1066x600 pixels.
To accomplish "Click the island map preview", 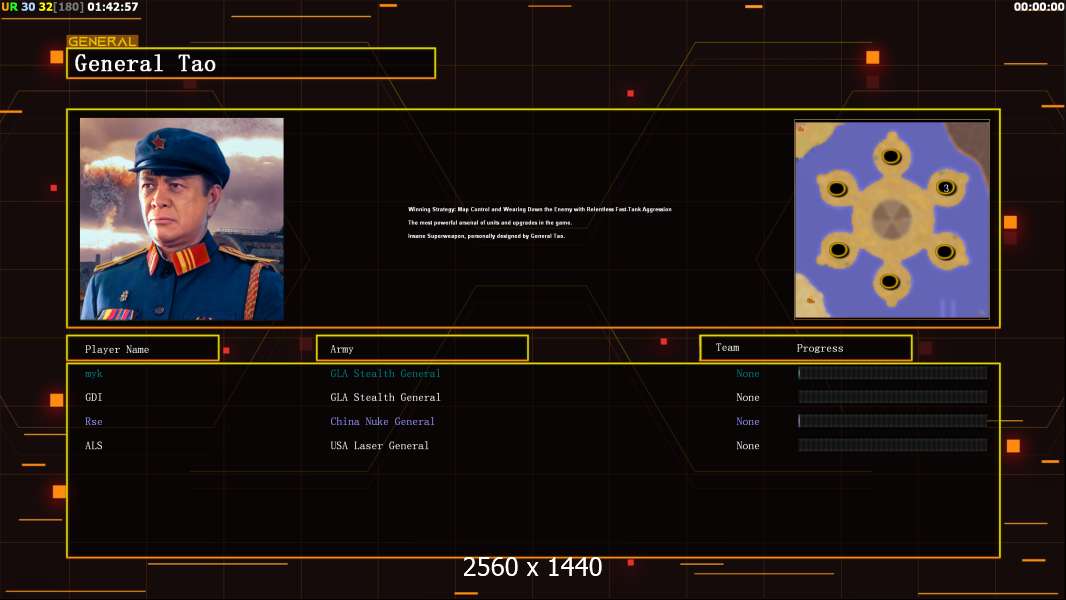I will [x=892, y=219].
